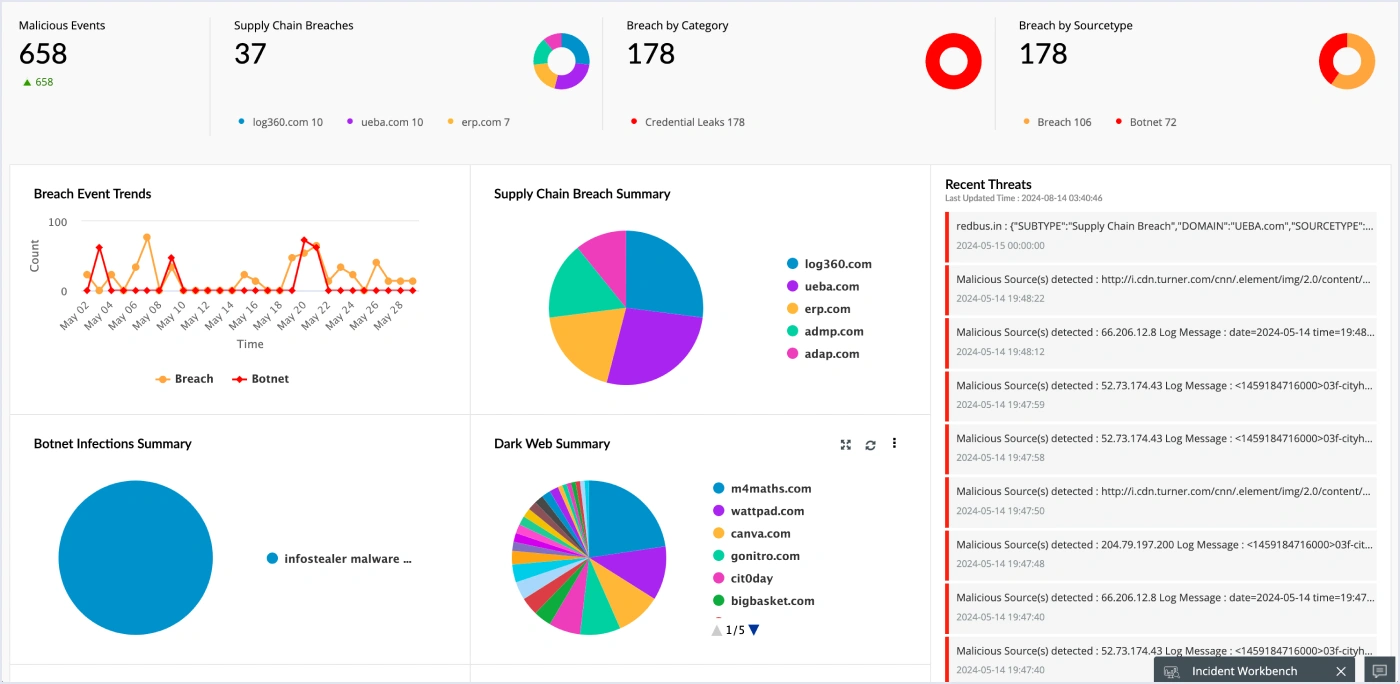Select the Recent Threats panel header

pyautogui.click(x=988, y=184)
